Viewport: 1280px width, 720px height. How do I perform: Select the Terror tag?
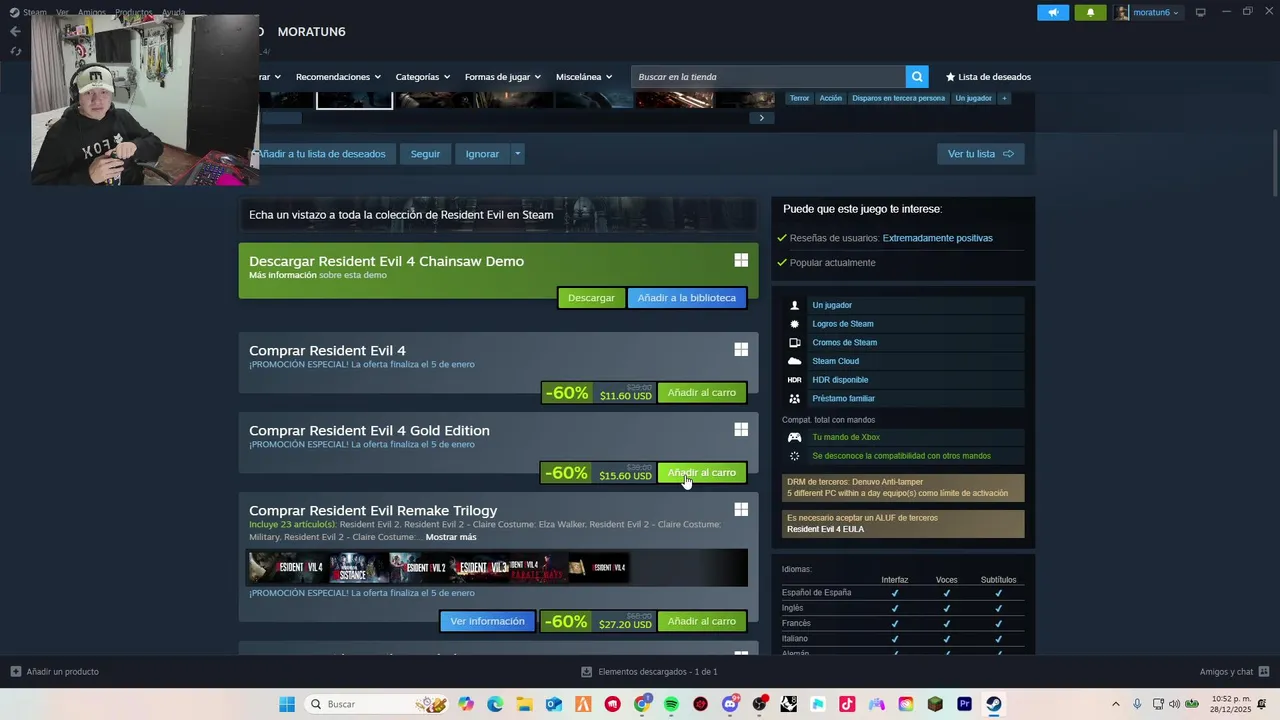click(x=799, y=98)
